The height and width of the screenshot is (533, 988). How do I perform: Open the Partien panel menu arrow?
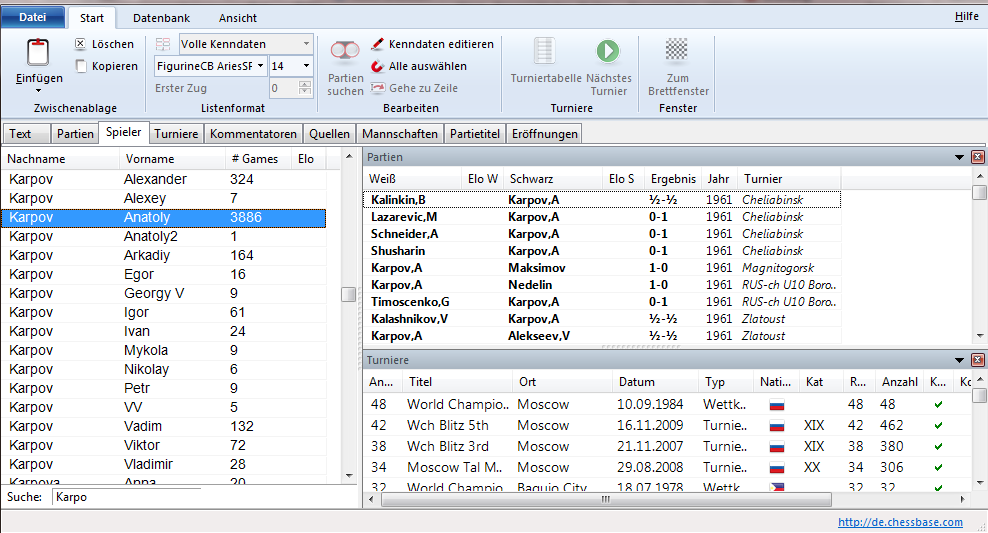click(x=959, y=158)
